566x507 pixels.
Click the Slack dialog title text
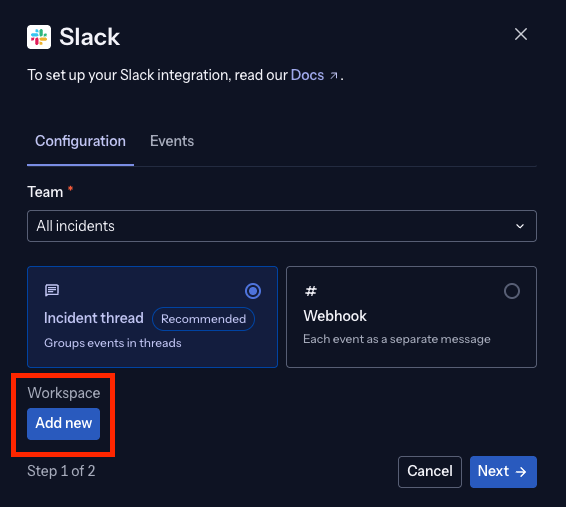89,37
